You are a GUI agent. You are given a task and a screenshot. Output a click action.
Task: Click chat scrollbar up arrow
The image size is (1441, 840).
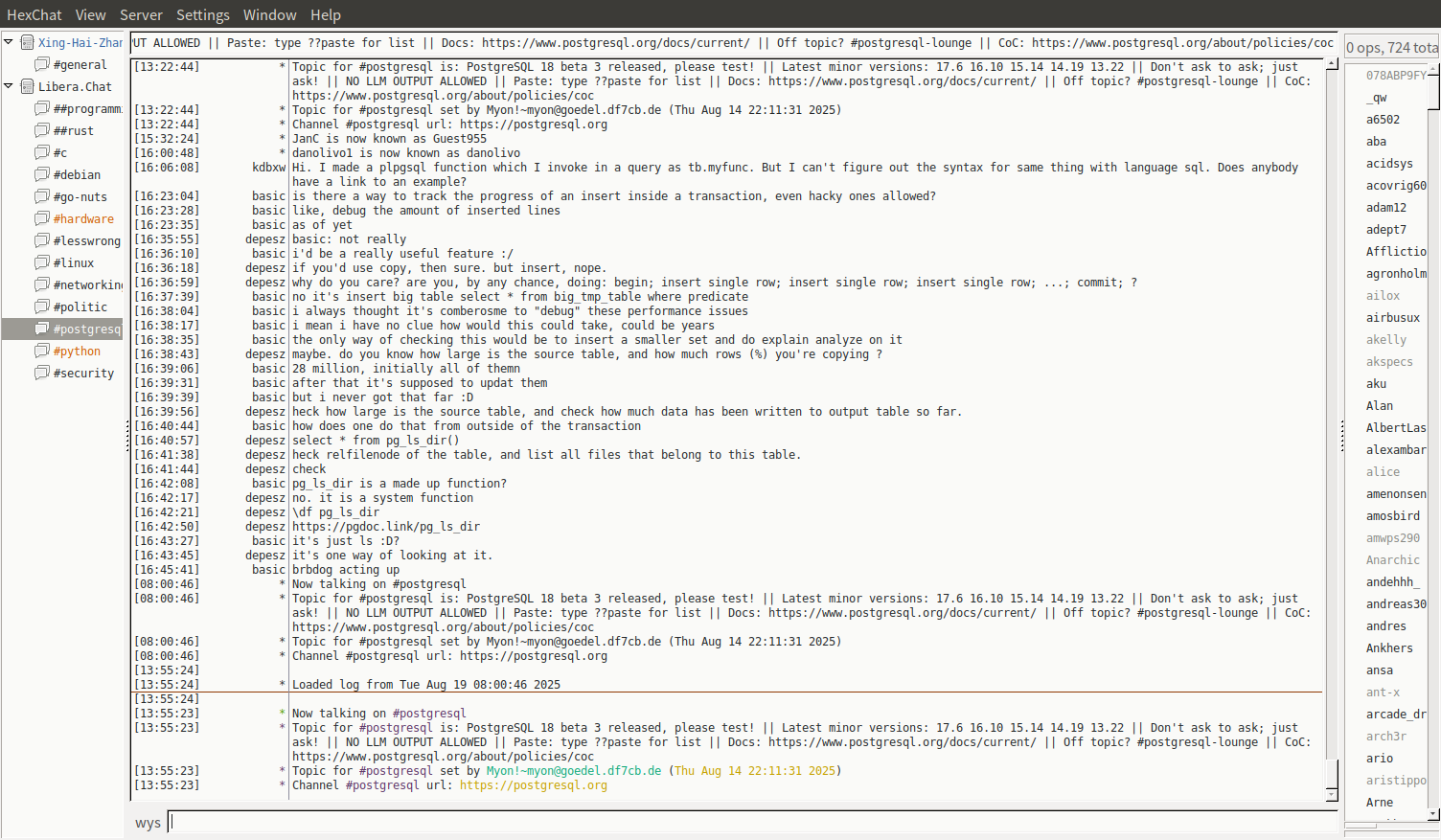pos(1332,64)
